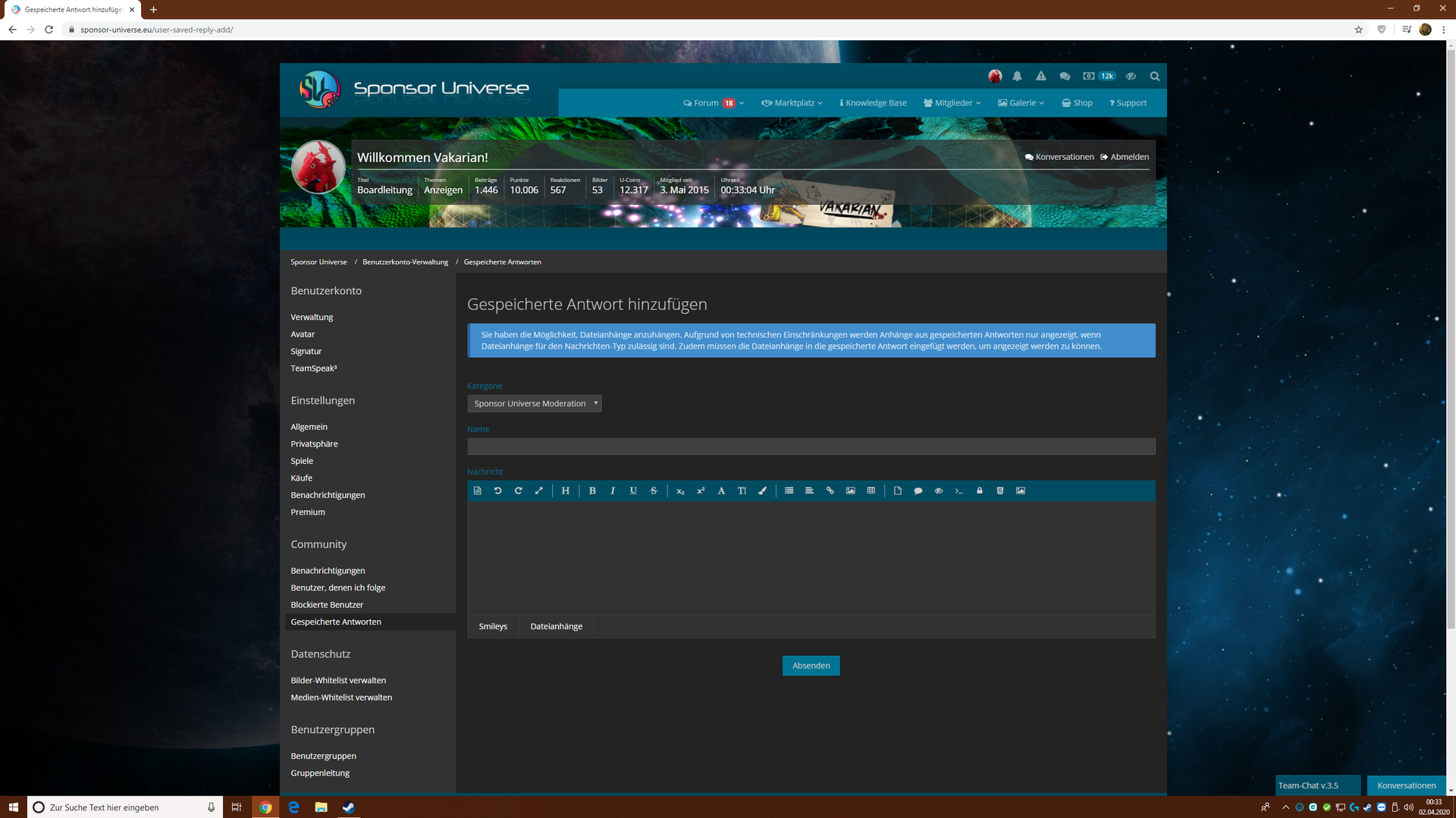Viewport: 1456px width, 818px height.
Task: Expand the Forum navigation menu
Action: point(713,103)
